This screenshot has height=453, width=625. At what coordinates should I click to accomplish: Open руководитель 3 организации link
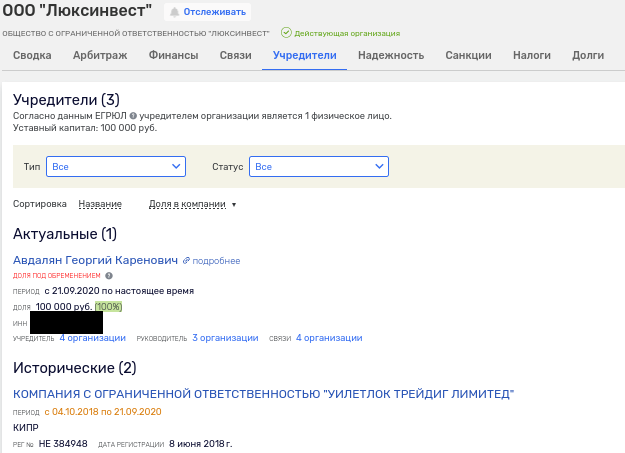click(225, 338)
